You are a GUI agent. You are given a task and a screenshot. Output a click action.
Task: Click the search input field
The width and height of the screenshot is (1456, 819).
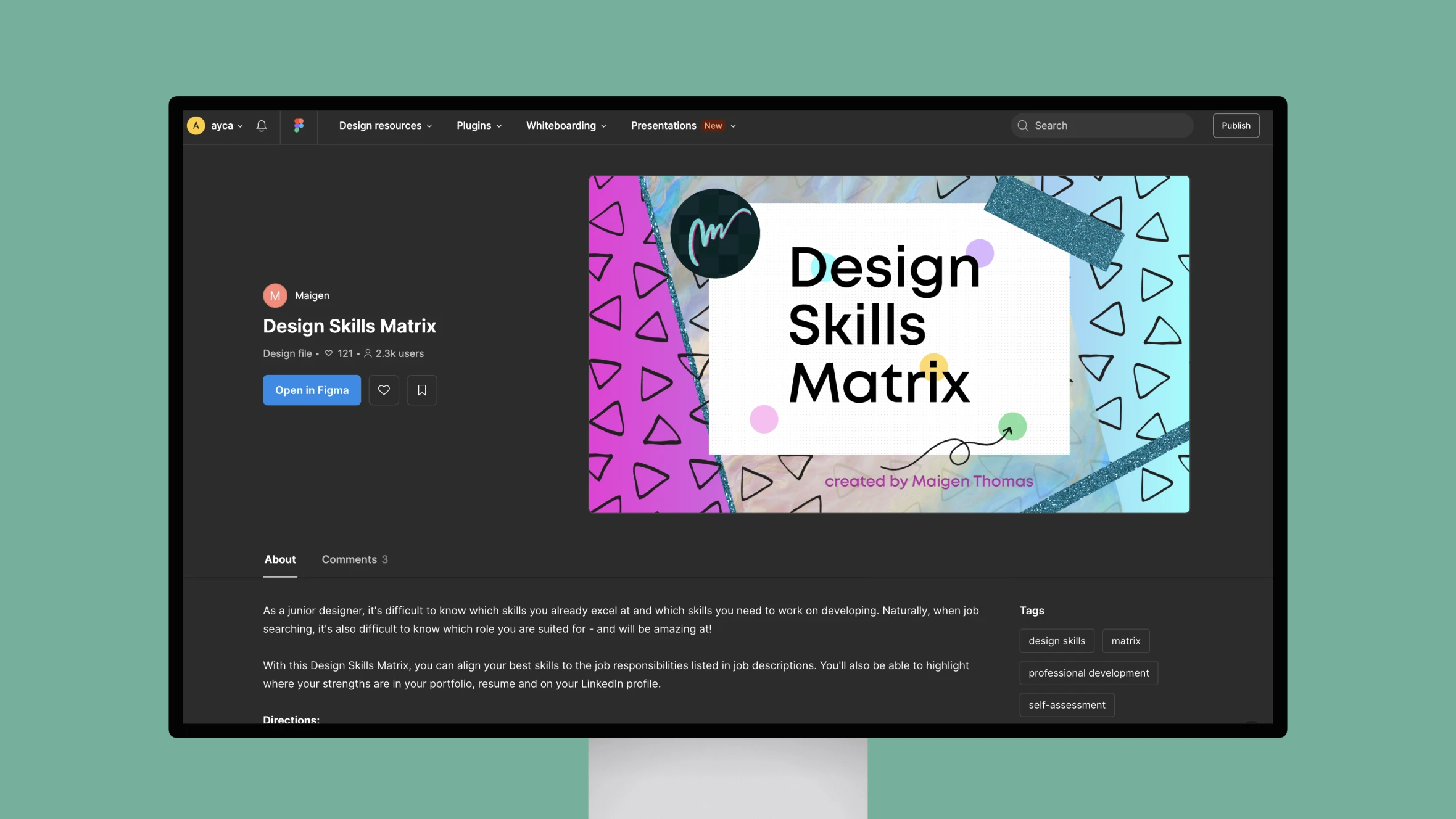tap(1101, 124)
